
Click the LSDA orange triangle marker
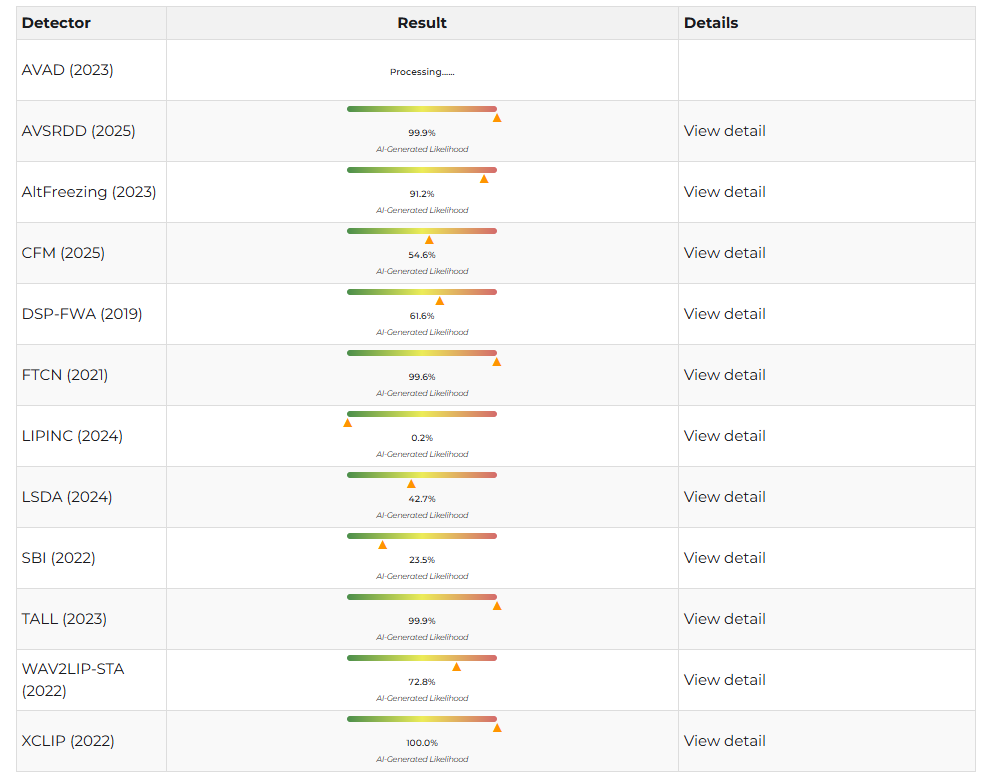411,484
